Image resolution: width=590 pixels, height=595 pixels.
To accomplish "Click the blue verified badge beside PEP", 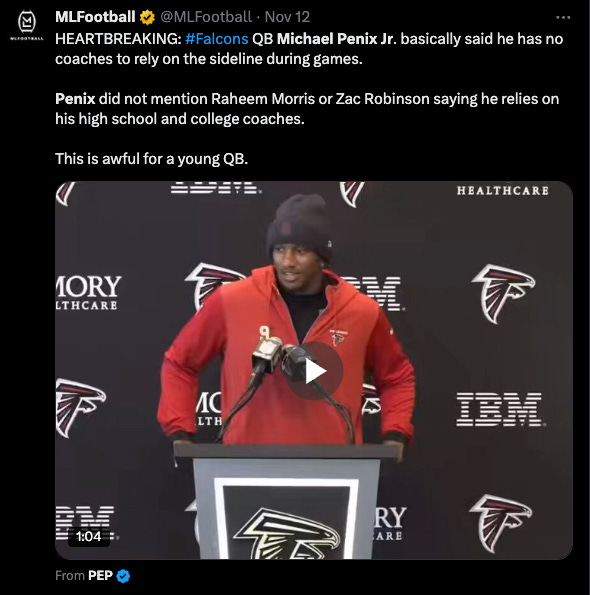I will tap(123, 576).
